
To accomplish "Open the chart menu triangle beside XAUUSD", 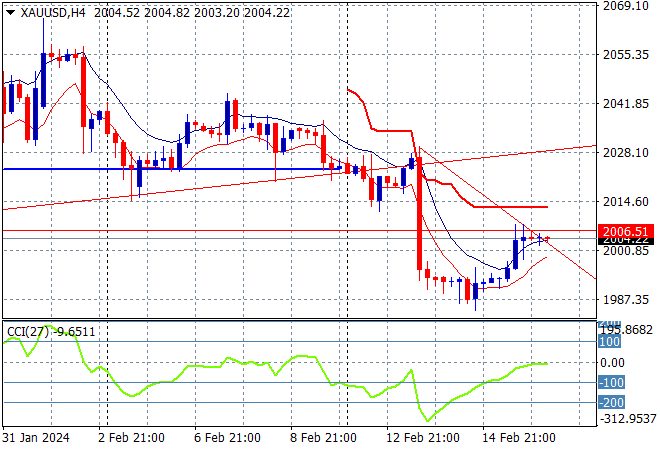I will click(11, 13).
